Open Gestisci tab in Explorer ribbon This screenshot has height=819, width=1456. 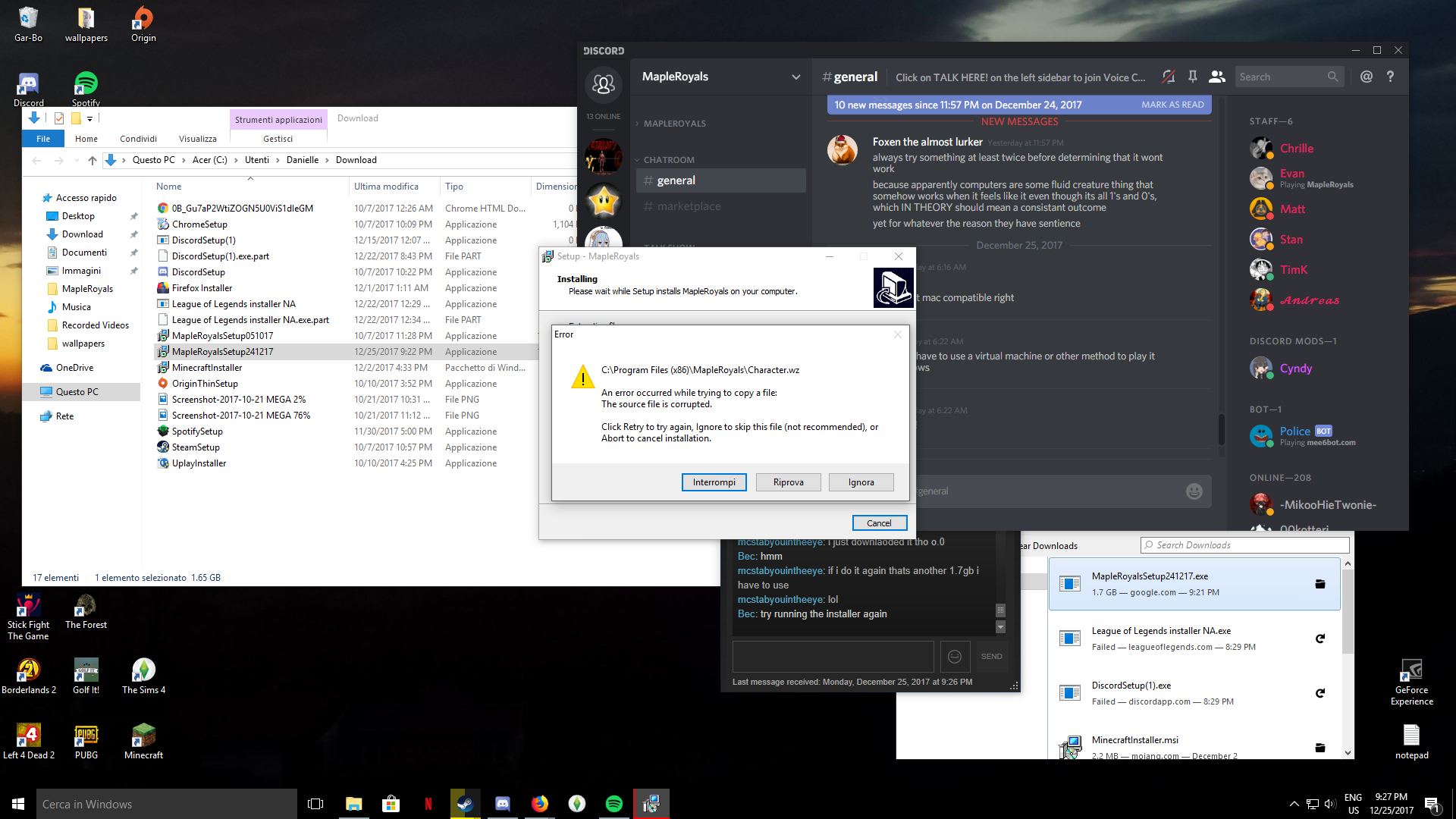click(278, 139)
